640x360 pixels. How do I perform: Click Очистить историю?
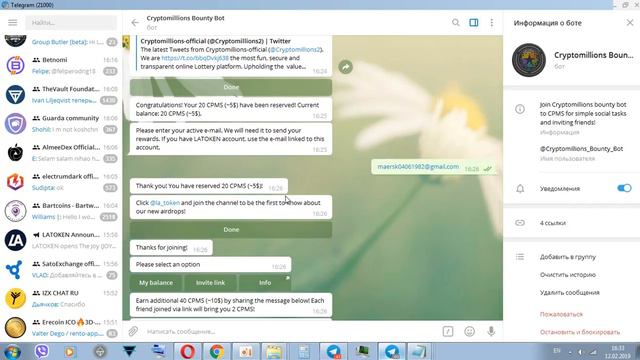[x=567, y=275]
